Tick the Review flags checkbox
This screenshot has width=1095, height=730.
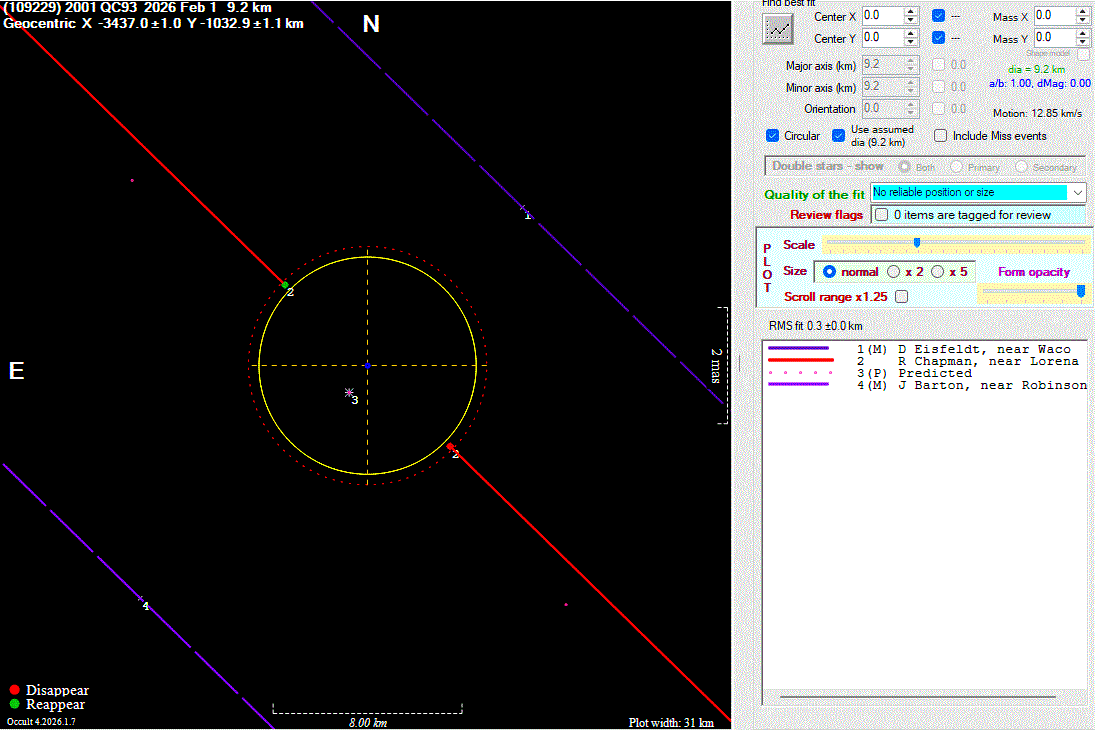881,215
